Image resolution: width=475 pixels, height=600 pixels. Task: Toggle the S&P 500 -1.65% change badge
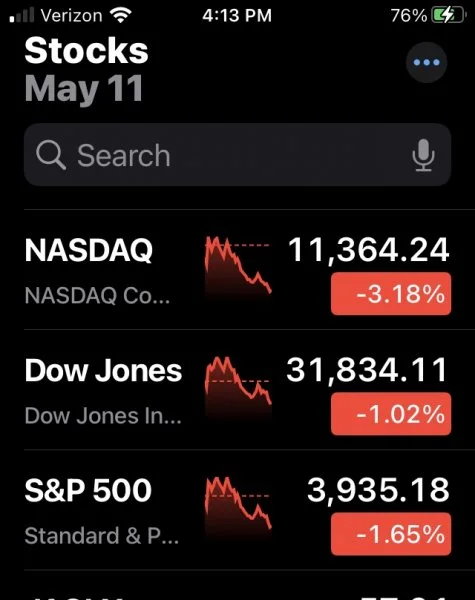tap(391, 534)
